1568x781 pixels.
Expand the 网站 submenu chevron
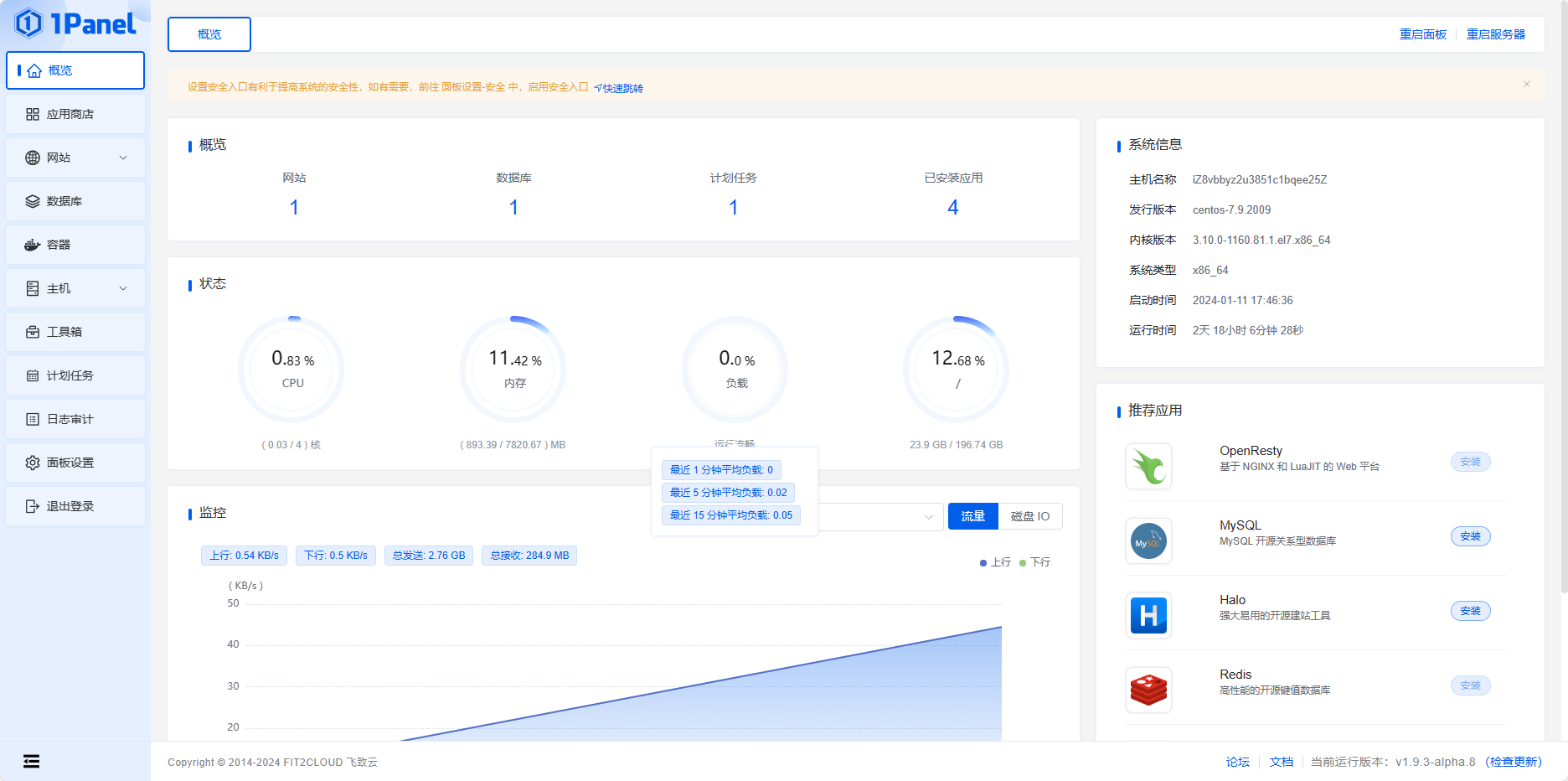click(x=123, y=158)
